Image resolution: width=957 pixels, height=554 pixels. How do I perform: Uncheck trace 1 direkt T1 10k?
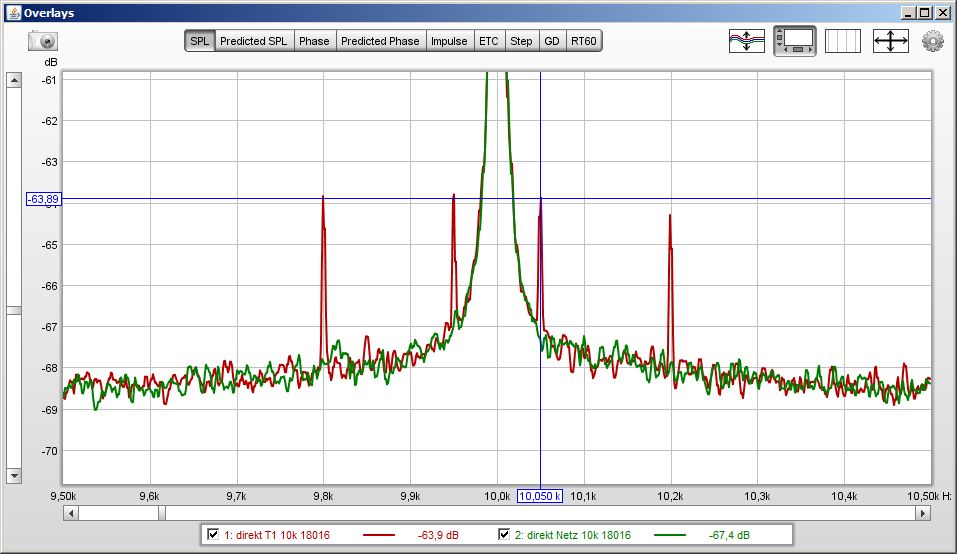pyautogui.click(x=213, y=534)
